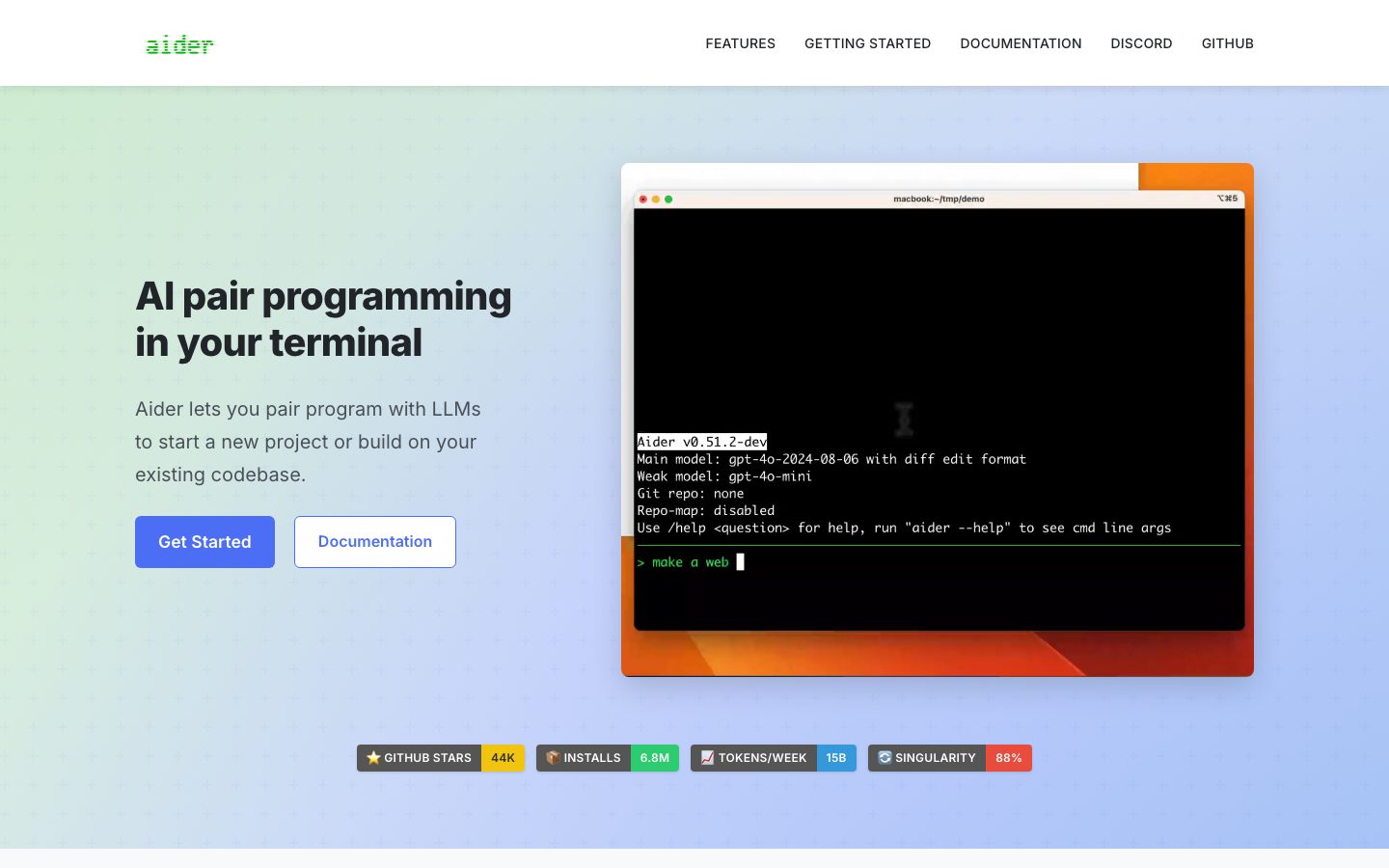This screenshot has width=1389, height=868.
Task: Go to Getting Started in the navigation
Action: click(867, 43)
